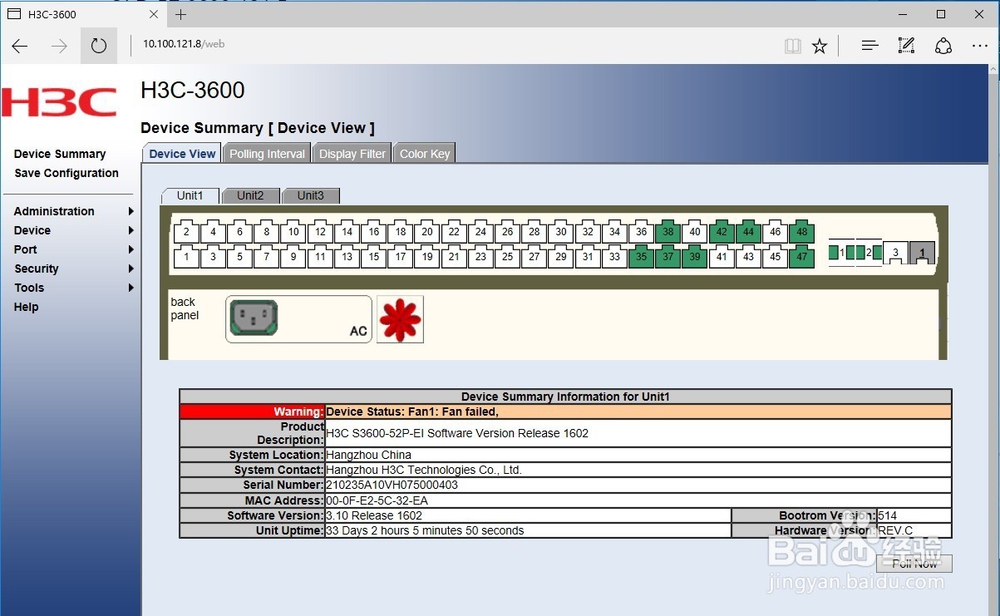Select port 13 icon

[347, 256]
